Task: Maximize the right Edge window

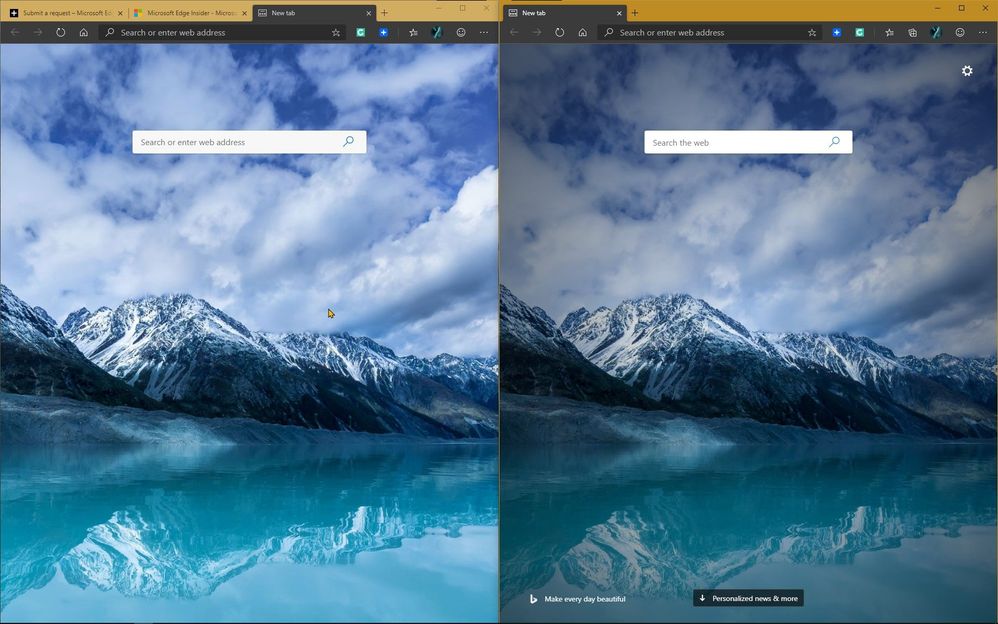Action: (961, 8)
